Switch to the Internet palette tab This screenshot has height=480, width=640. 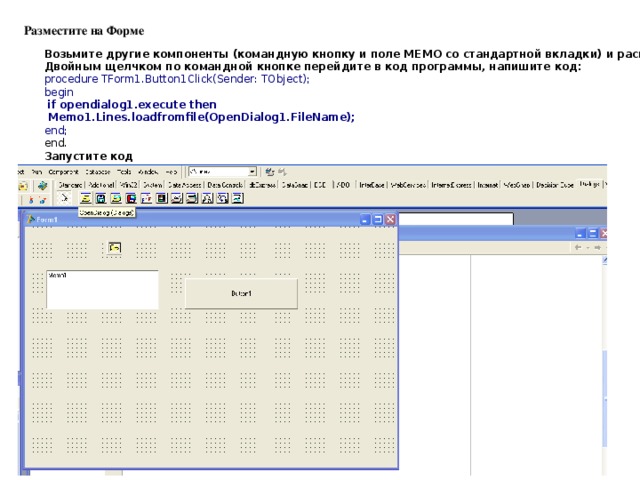(x=488, y=185)
